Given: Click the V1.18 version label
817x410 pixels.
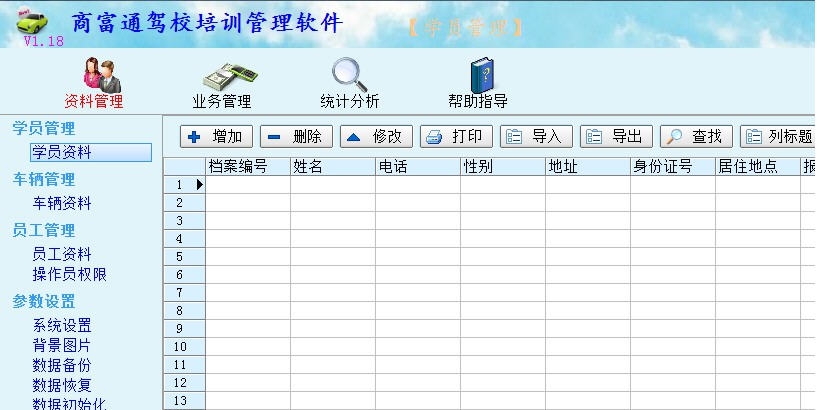Looking at the screenshot, I should point(44,41).
